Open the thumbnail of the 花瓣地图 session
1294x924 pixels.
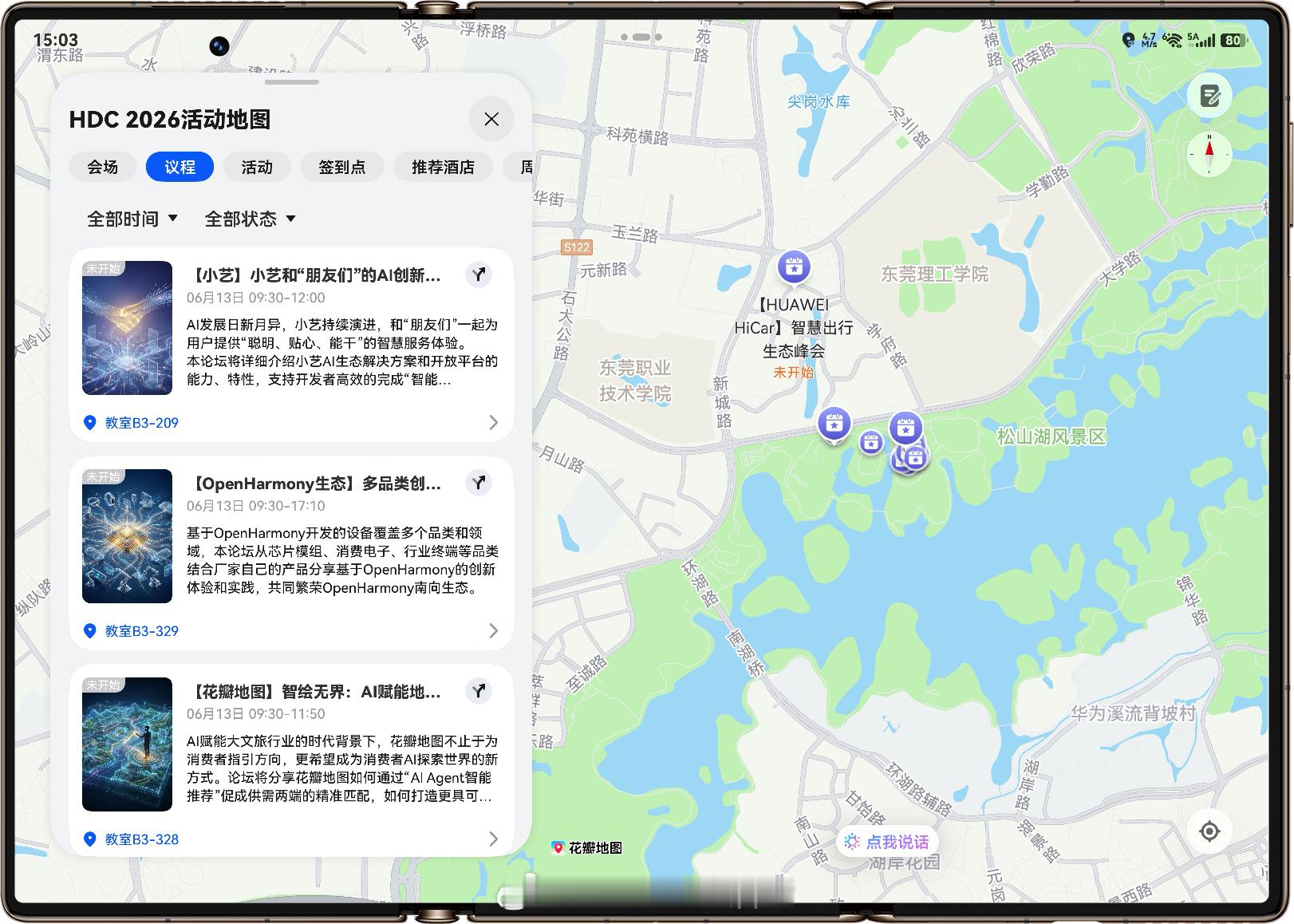(x=128, y=744)
